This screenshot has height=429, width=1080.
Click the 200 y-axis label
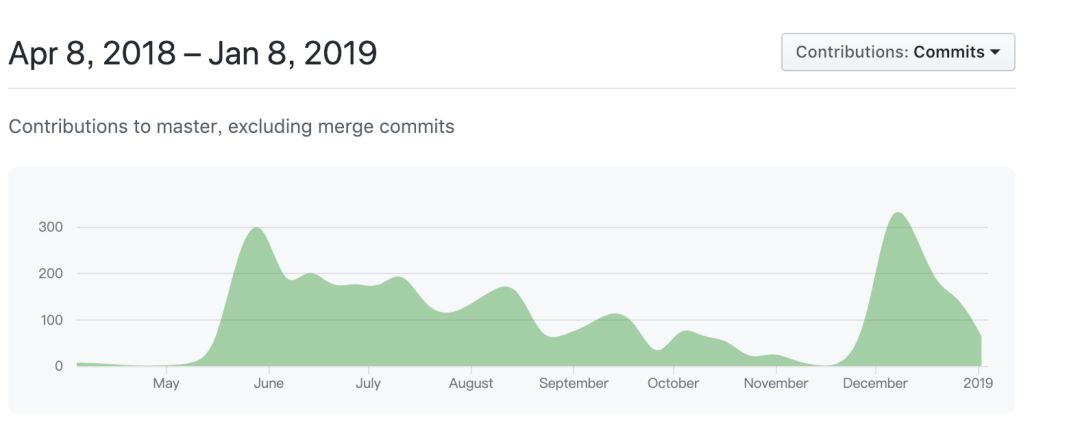pyautogui.click(x=50, y=273)
